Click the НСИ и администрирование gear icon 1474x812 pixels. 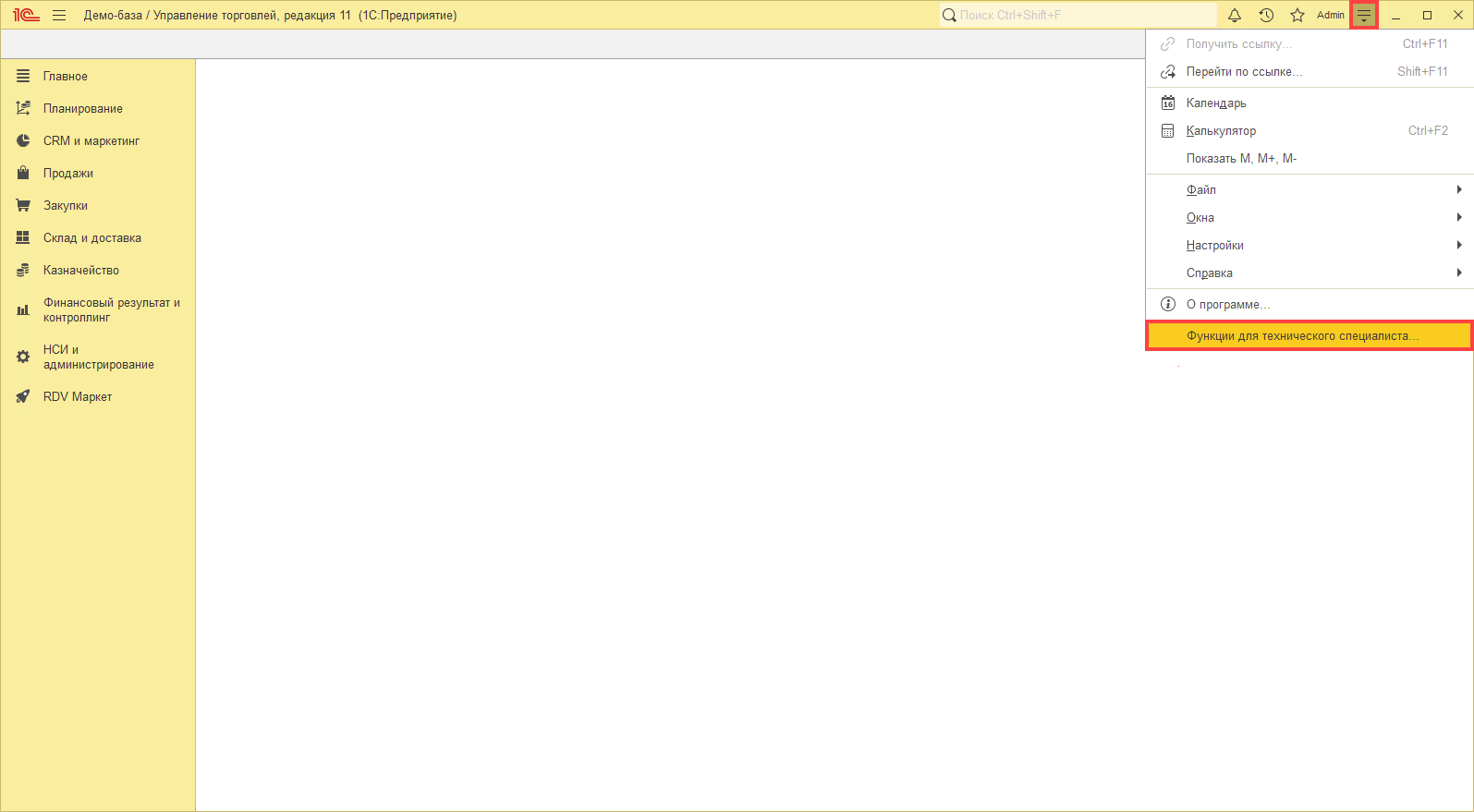[23, 357]
